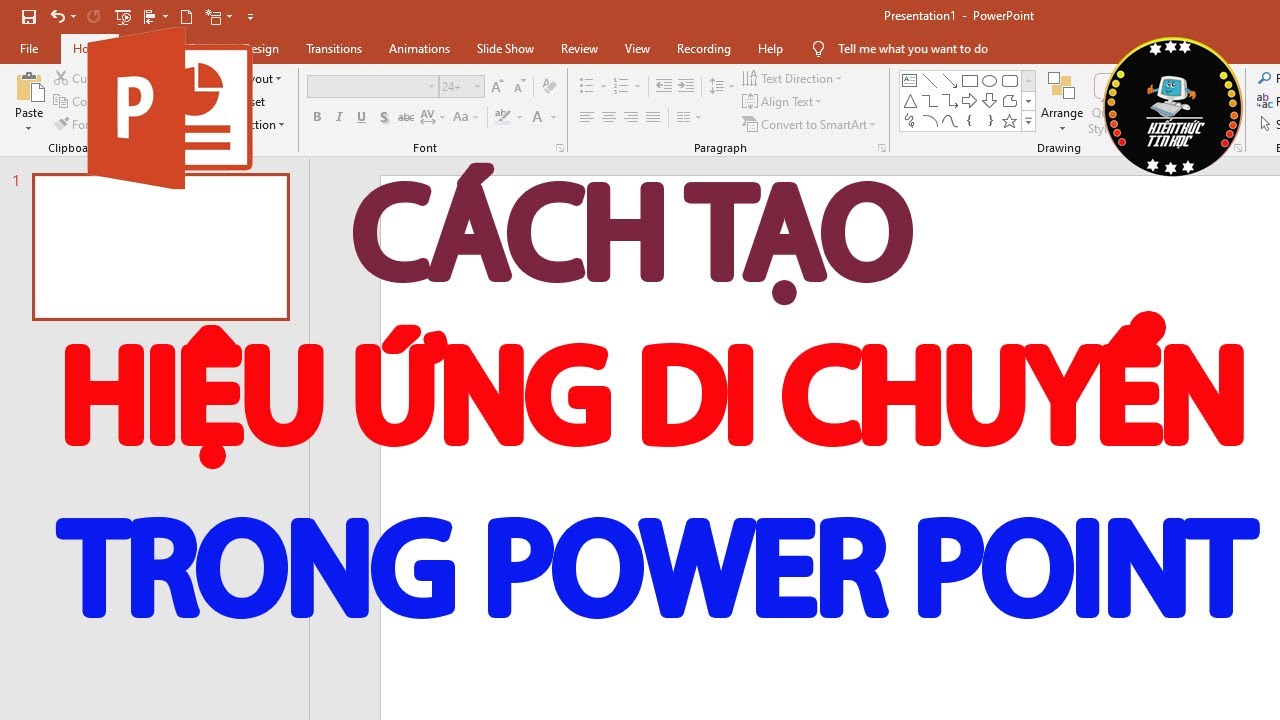Open the Change Case Aa menu

tap(465, 117)
